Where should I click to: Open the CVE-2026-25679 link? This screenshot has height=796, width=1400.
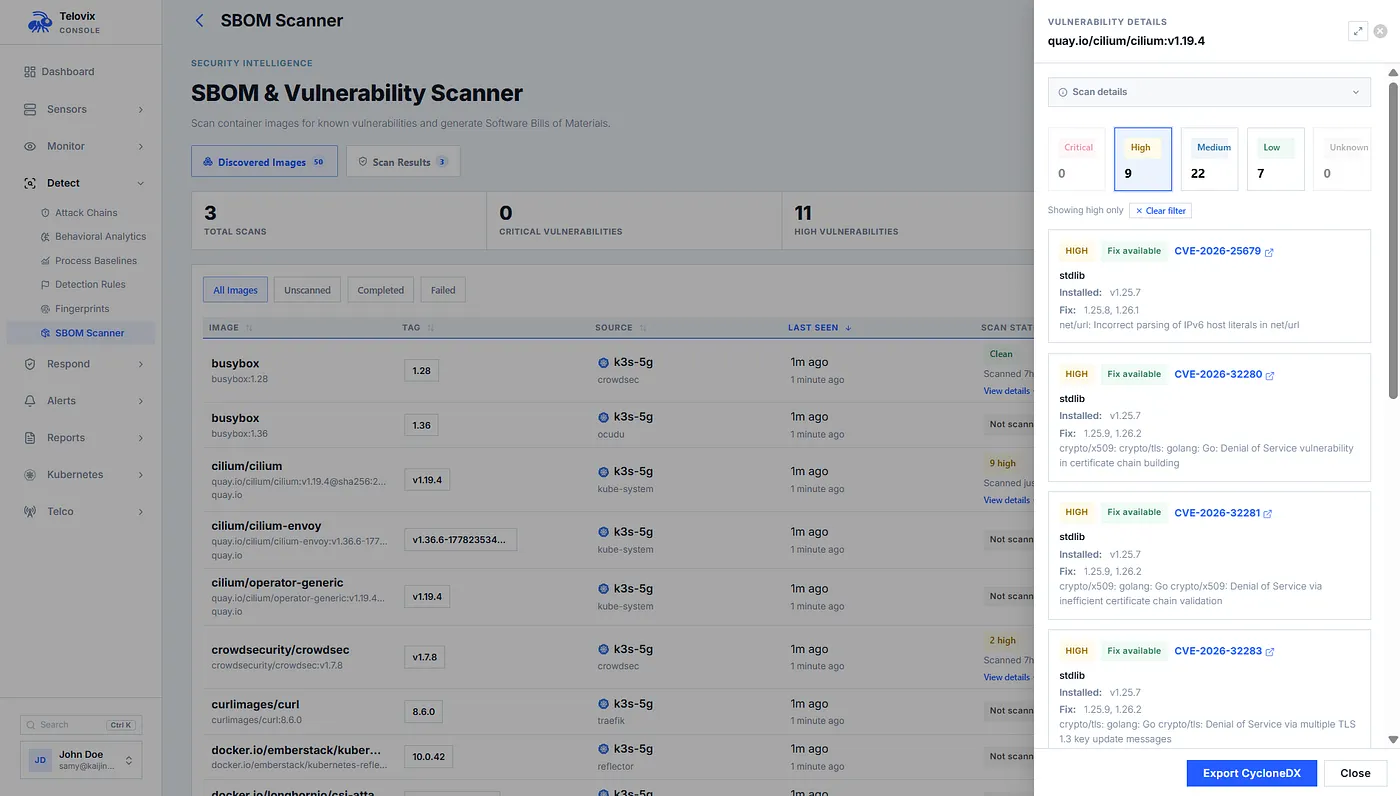[1217, 251]
